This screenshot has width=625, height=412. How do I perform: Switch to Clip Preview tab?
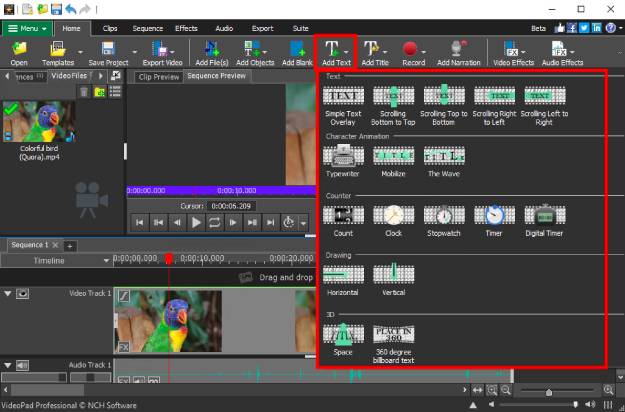[x=159, y=77]
